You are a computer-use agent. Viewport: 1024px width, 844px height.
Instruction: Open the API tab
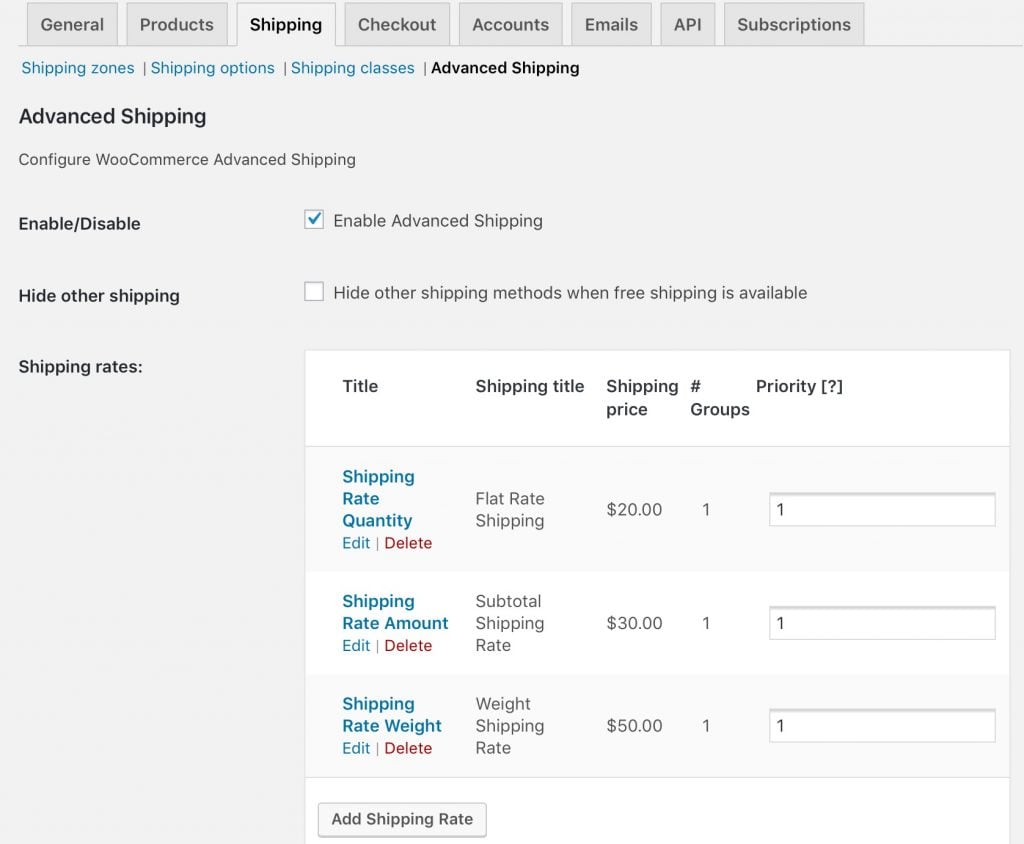click(x=687, y=25)
